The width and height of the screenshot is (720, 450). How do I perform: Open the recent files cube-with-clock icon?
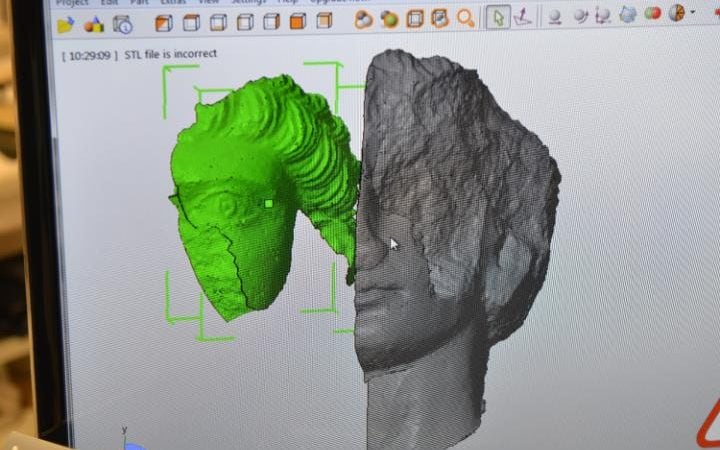tap(123, 23)
